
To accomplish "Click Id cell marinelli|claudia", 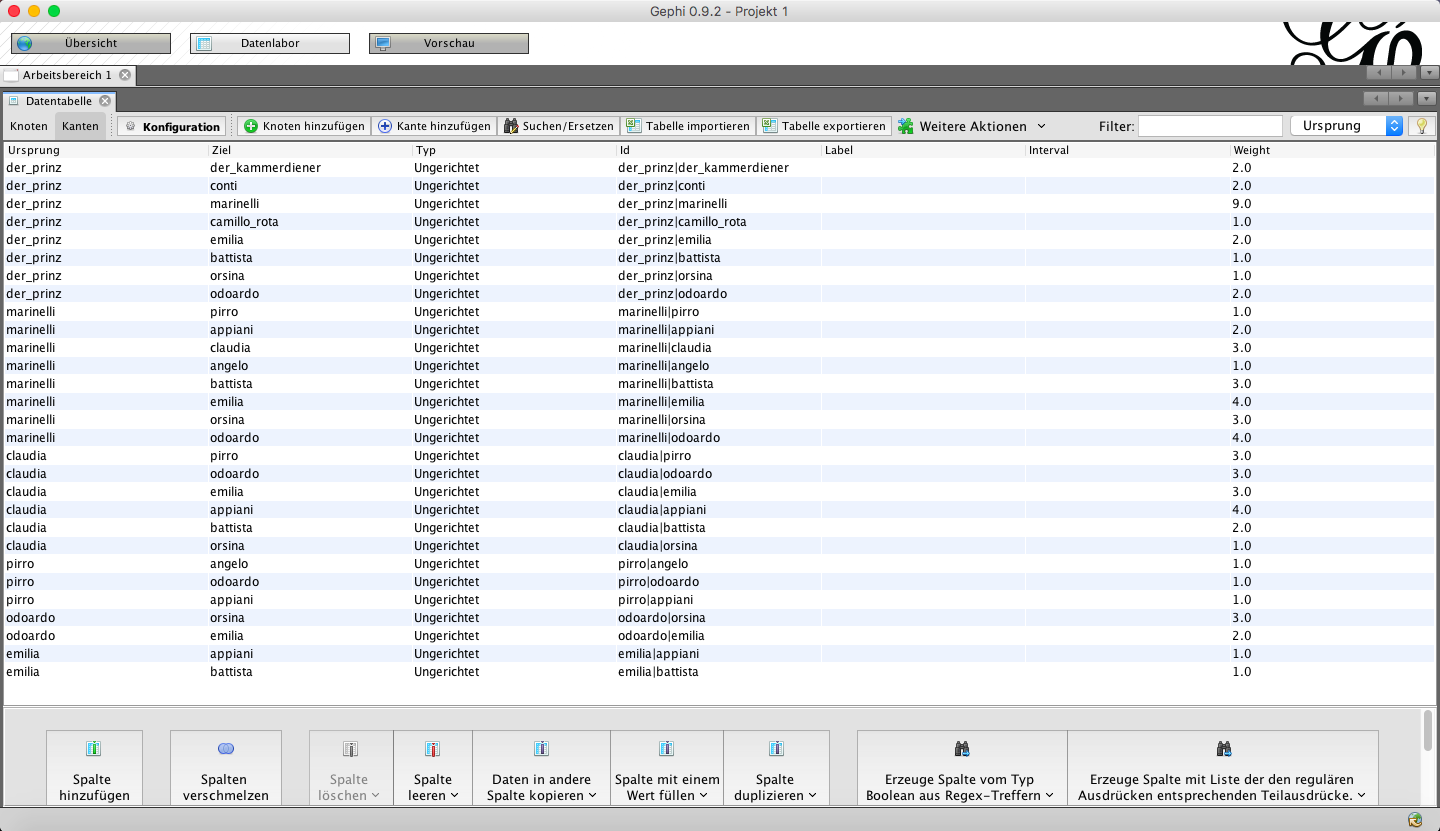I will [718, 348].
